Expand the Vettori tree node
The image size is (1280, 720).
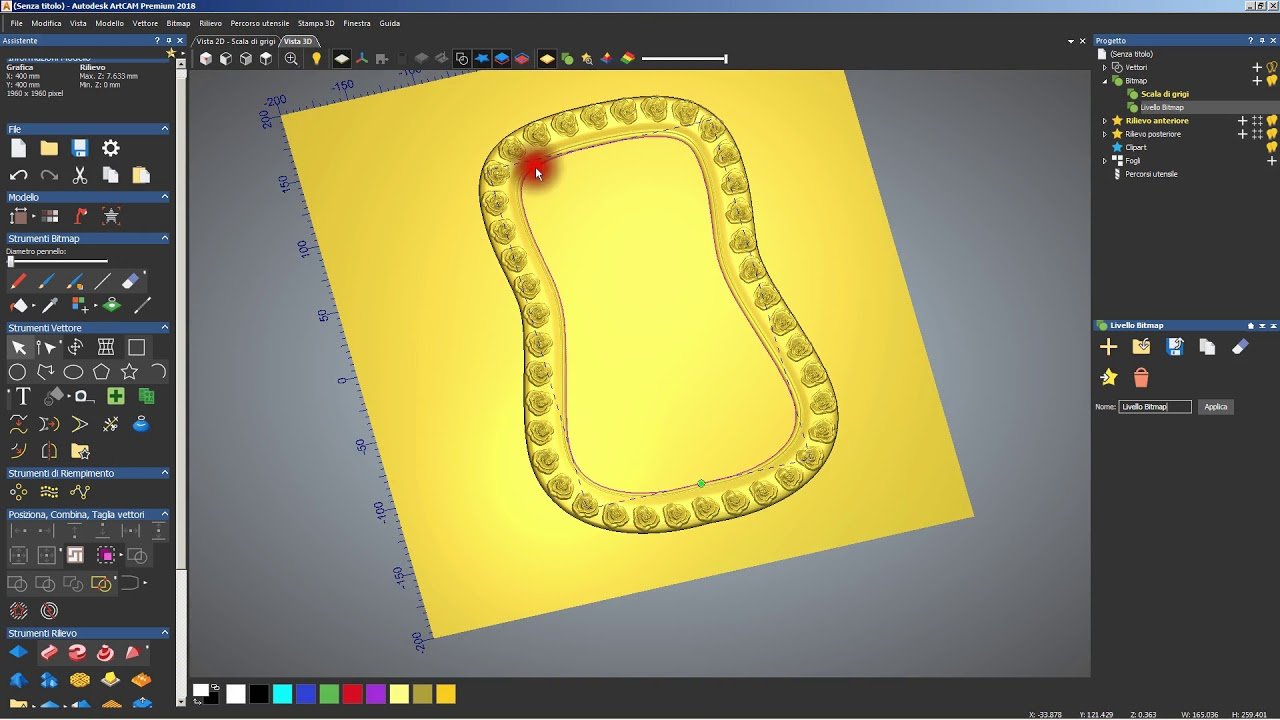[1105, 67]
